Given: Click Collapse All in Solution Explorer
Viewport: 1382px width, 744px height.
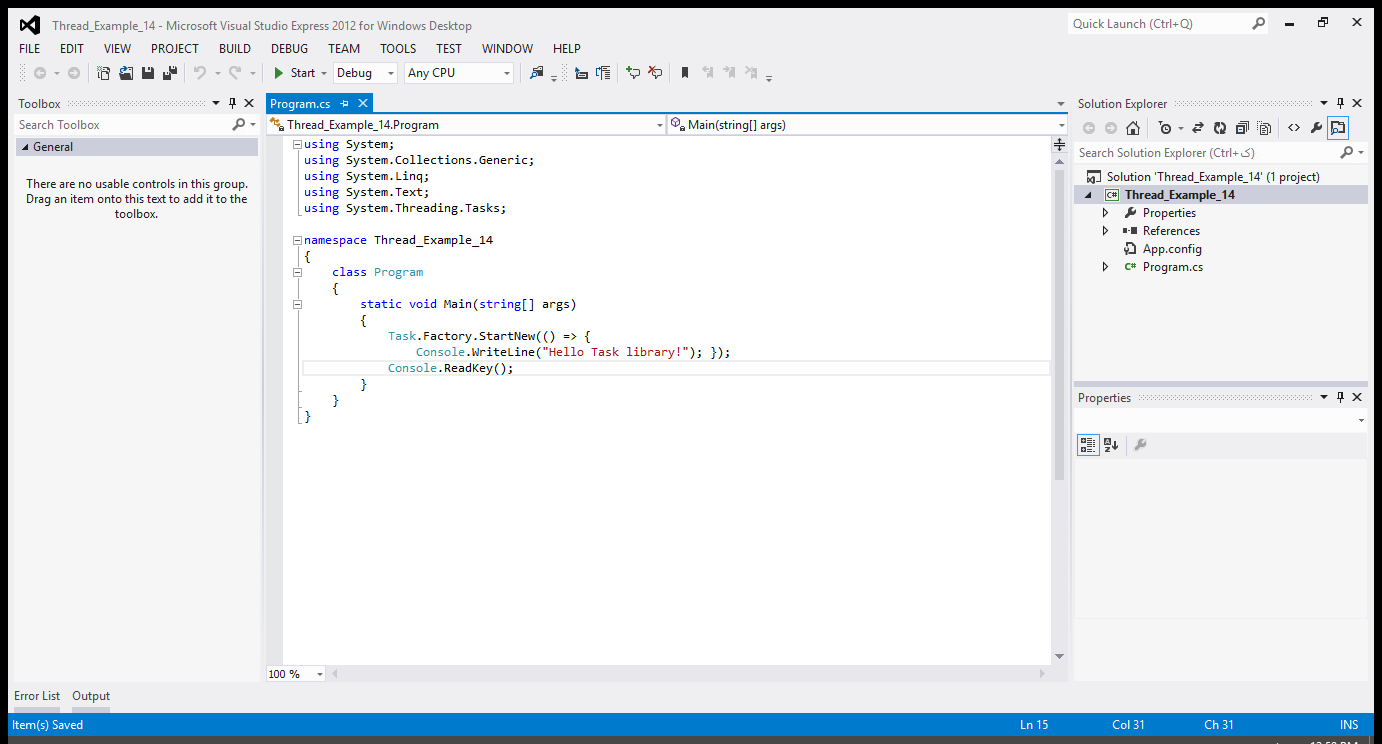Looking at the screenshot, I should pos(1242,128).
